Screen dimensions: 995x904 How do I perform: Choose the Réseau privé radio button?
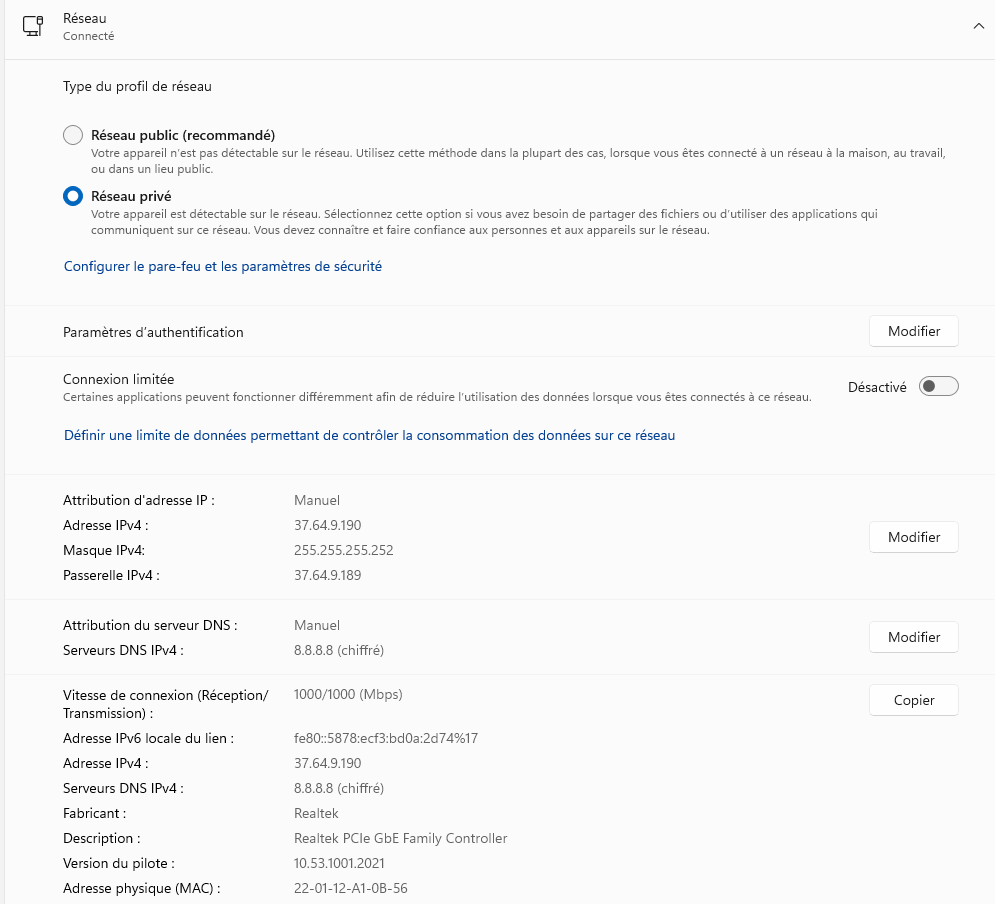[73, 196]
